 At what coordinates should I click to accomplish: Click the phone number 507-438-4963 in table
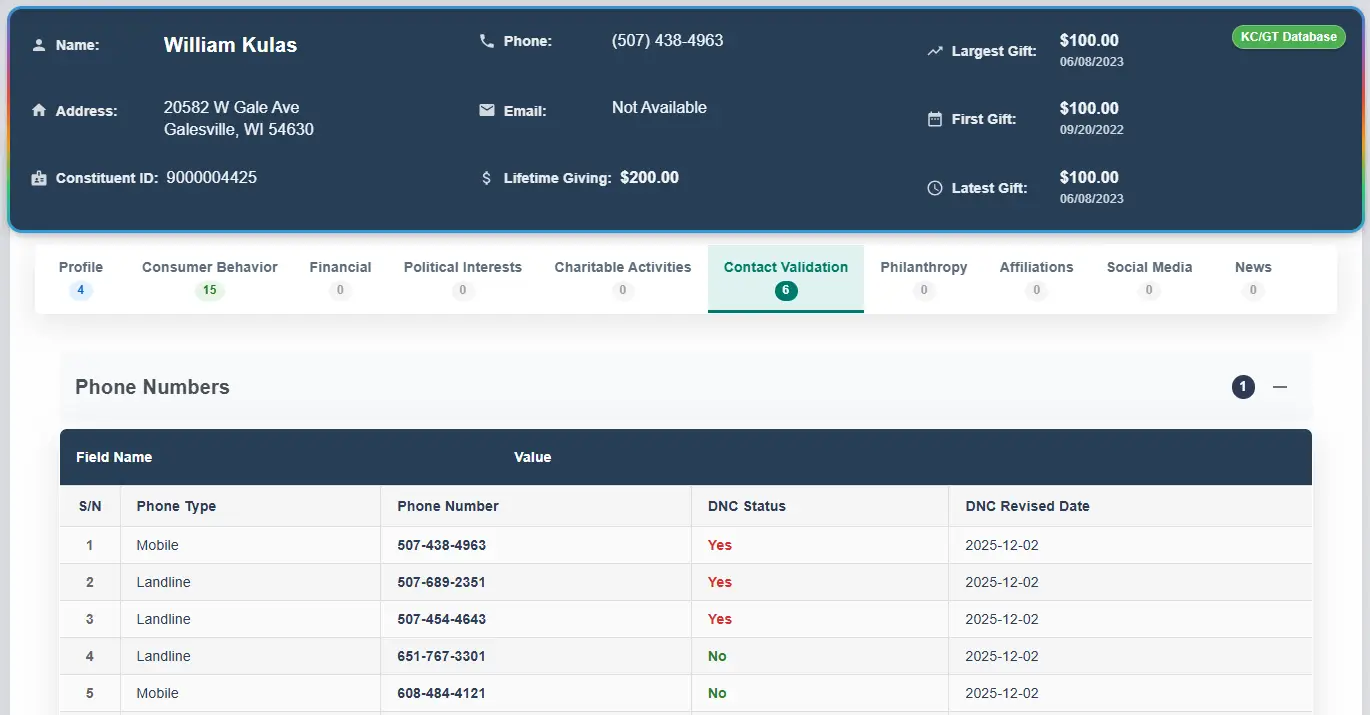(441, 545)
